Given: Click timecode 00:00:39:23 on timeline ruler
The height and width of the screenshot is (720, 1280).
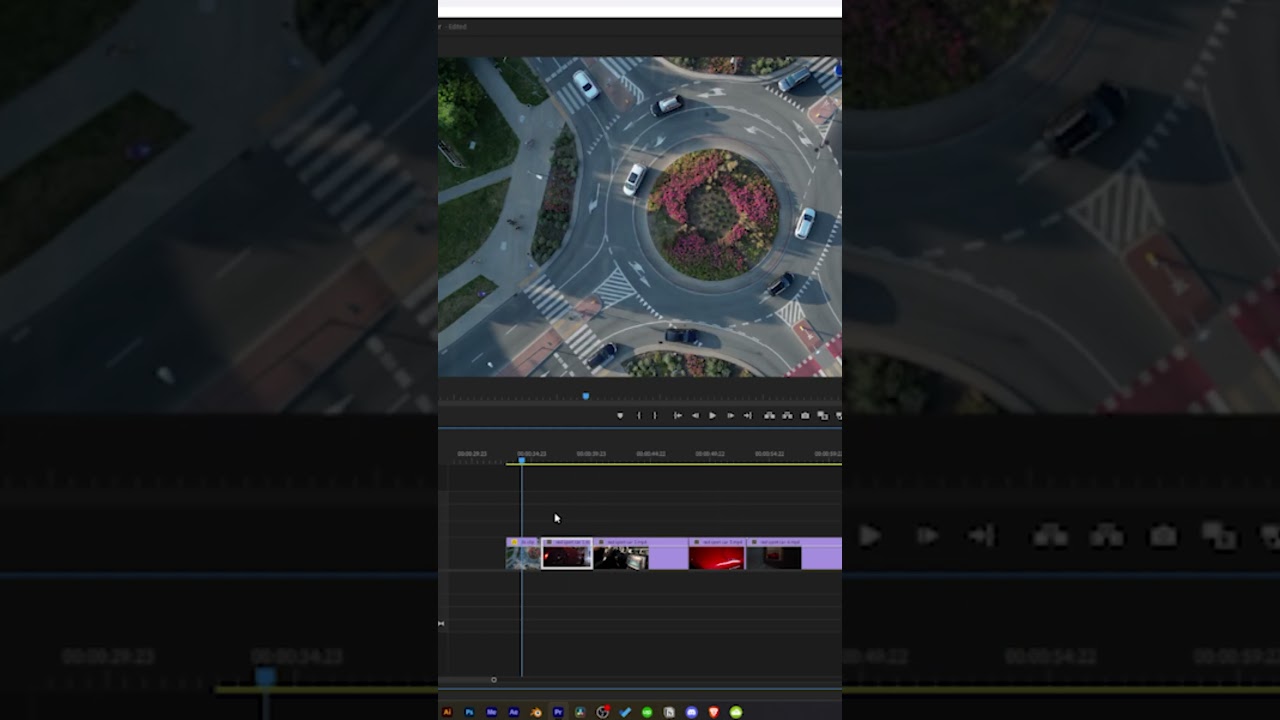Looking at the screenshot, I should click(591, 454).
